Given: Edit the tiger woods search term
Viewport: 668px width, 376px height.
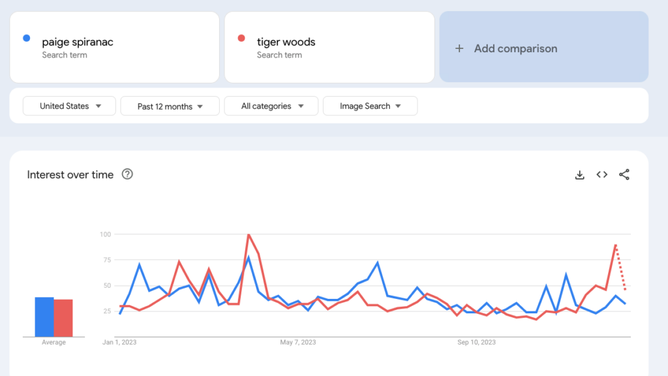Looking at the screenshot, I should point(329,47).
